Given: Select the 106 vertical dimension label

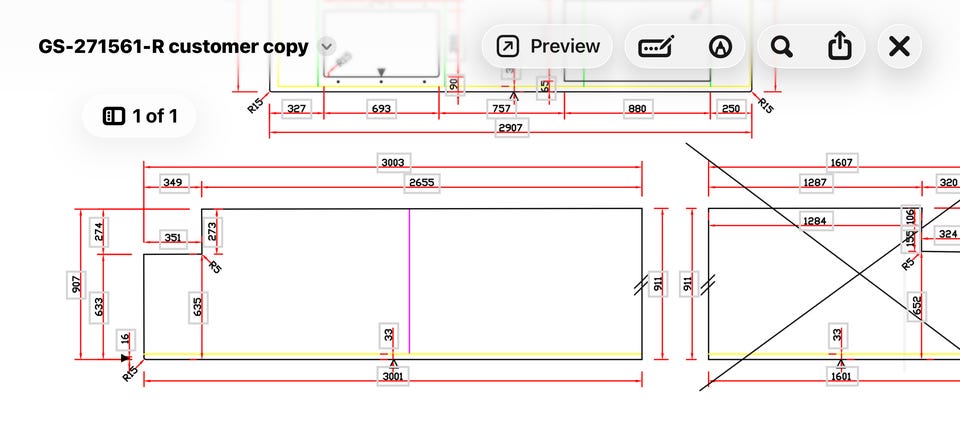Looking at the screenshot, I should pyautogui.click(x=910, y=217).
